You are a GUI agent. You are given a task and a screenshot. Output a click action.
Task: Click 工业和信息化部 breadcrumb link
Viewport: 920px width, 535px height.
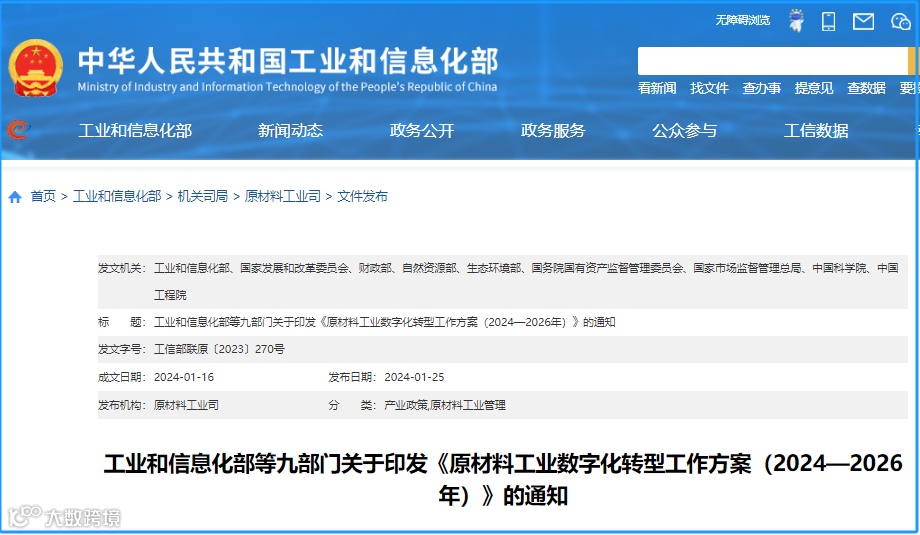pos(117,197)
